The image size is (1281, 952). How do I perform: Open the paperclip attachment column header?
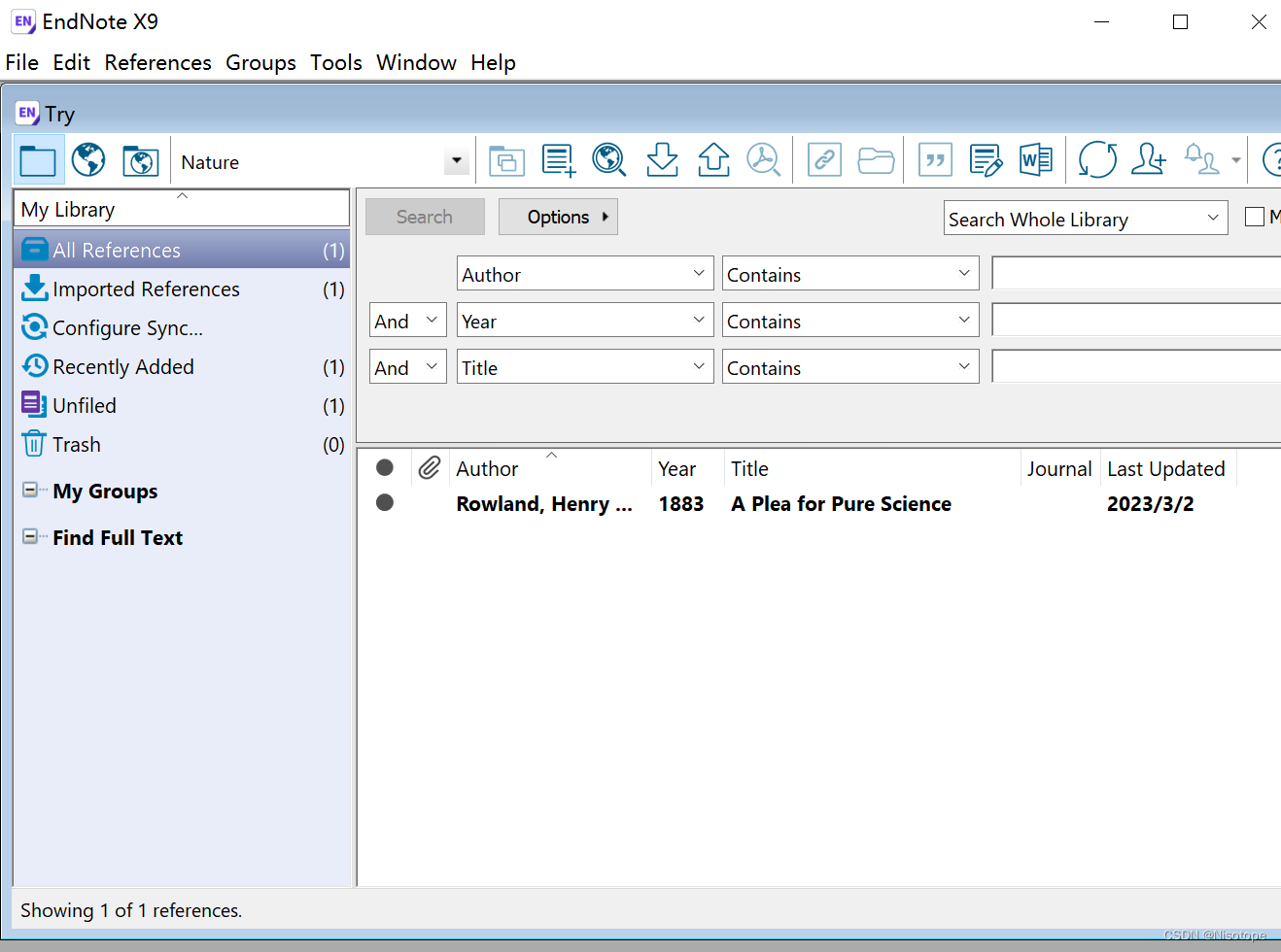click(430, 468)
